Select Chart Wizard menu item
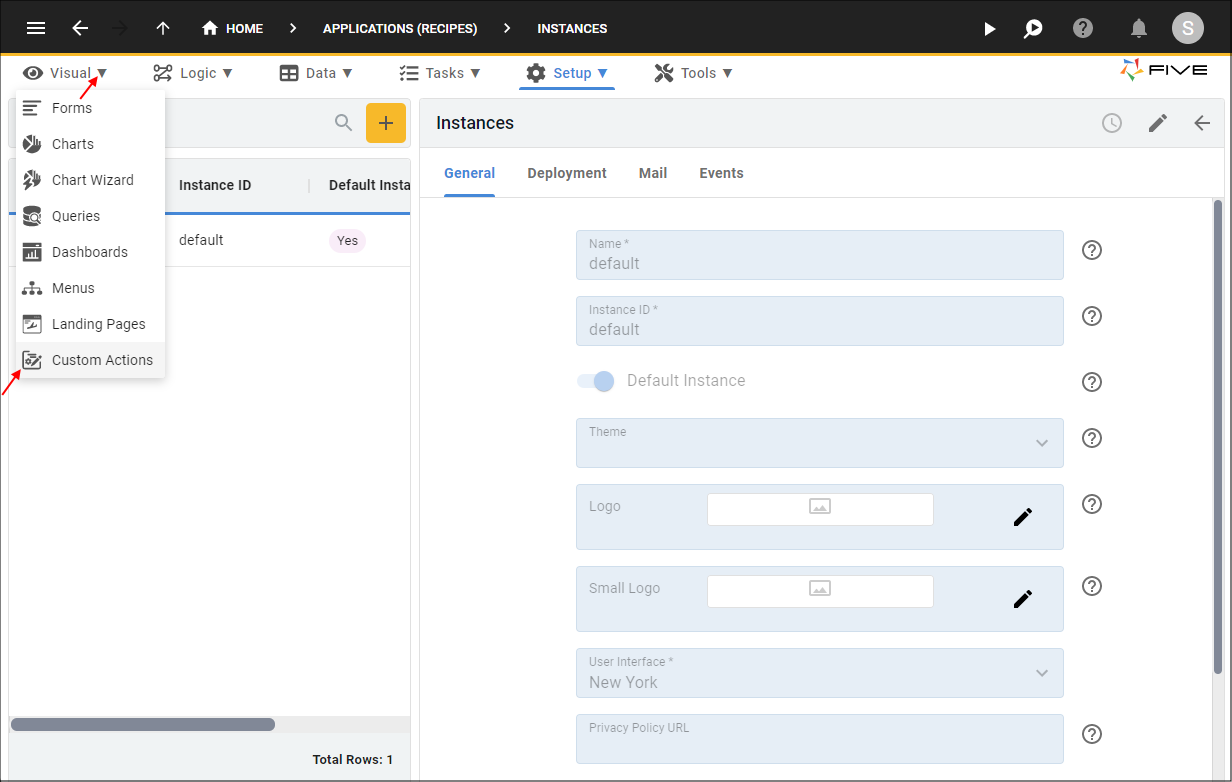Image resolution: width=1232 pixels, height=782 pixels. 90,180
